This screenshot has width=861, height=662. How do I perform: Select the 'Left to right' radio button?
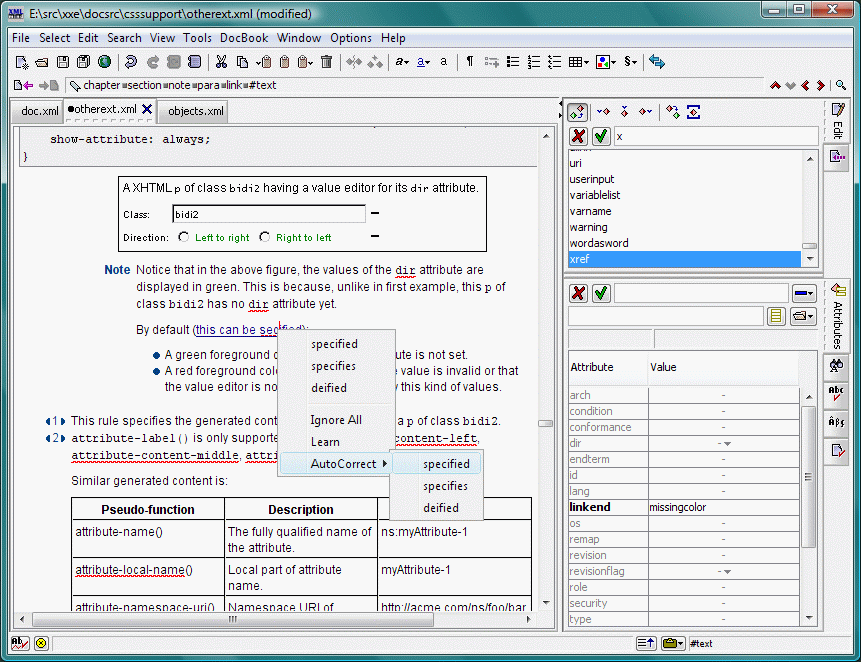pos(183,238)
